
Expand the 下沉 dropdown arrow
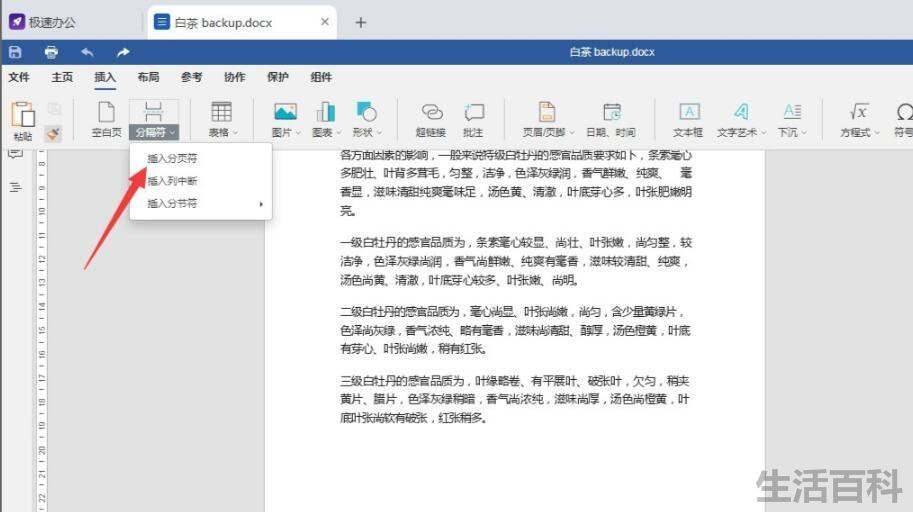pyautogui.click(x=804, y=133)
